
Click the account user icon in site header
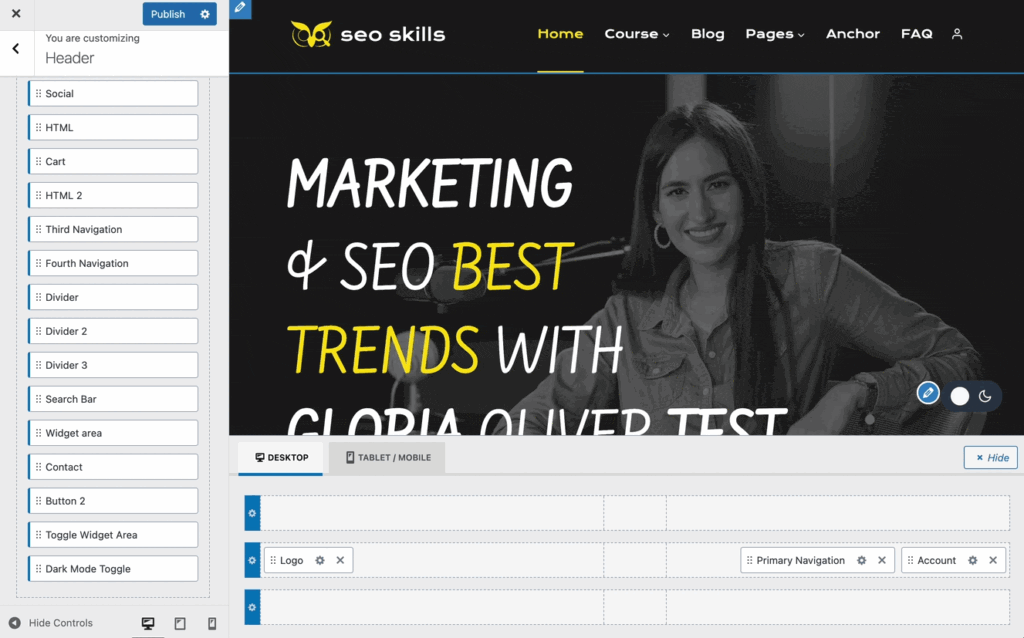click(x=957, y=34)
